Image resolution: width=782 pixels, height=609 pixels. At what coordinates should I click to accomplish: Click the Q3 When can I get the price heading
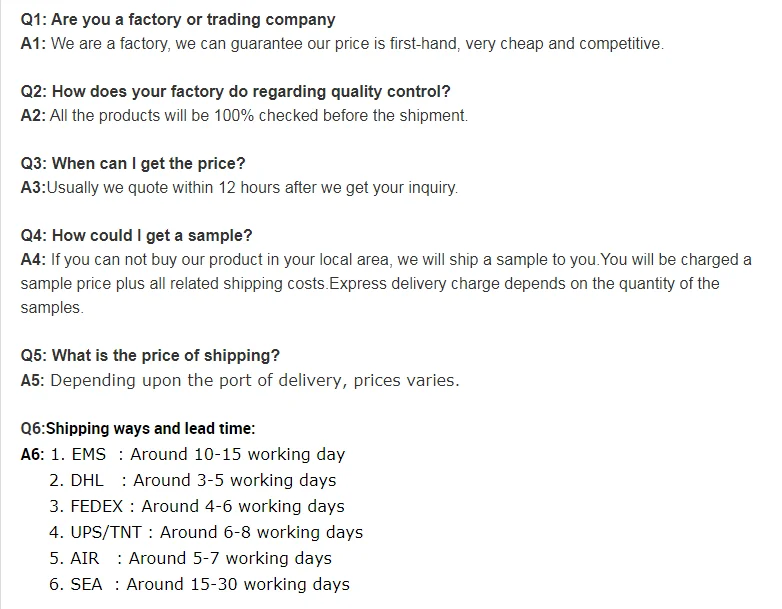pyautogui.click(x=133, y=164)
